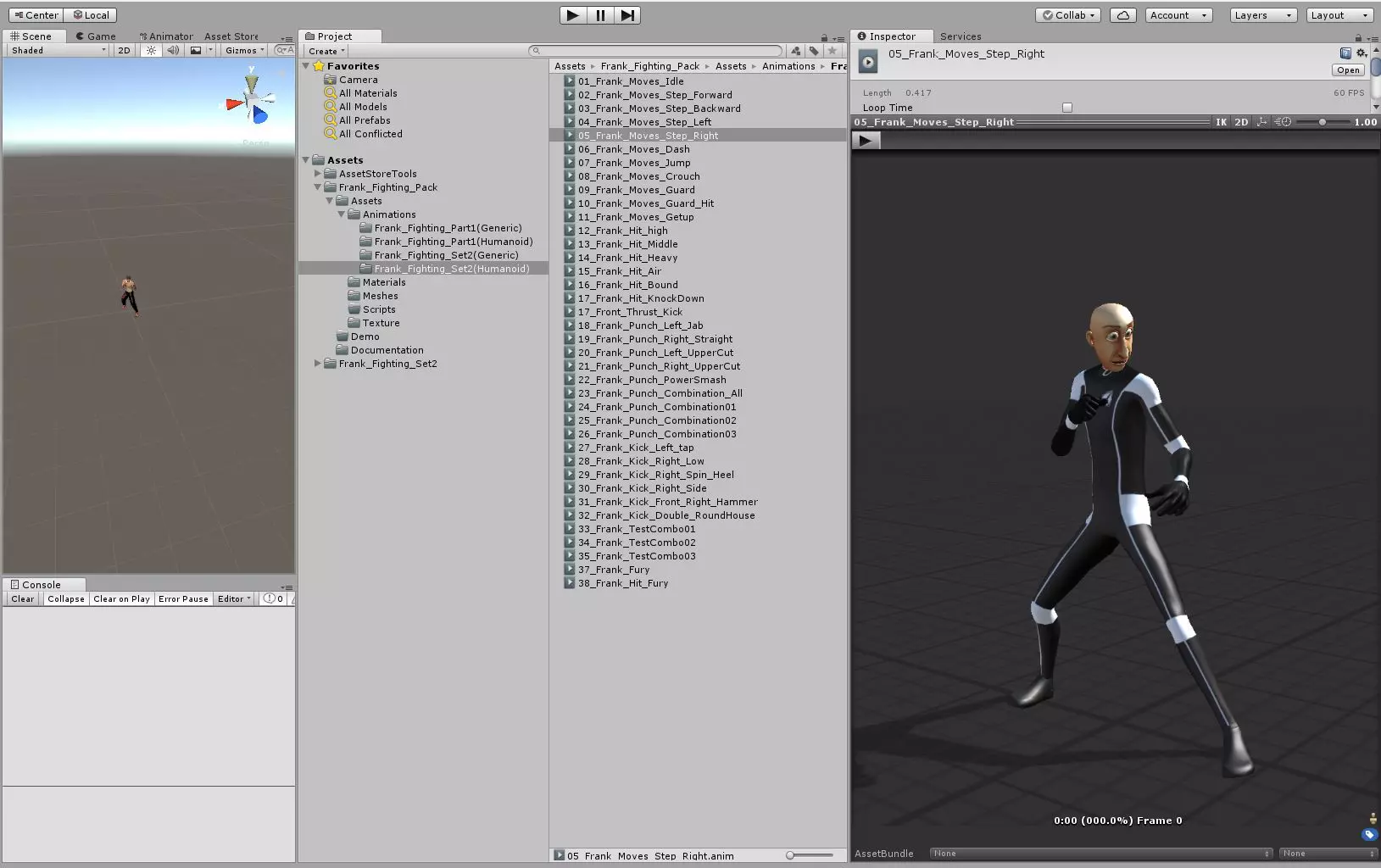Image resolution: width=1381 pixels, height=868 pixels.
Task: Open the Layers dropdown
Action: (1262, 15)
